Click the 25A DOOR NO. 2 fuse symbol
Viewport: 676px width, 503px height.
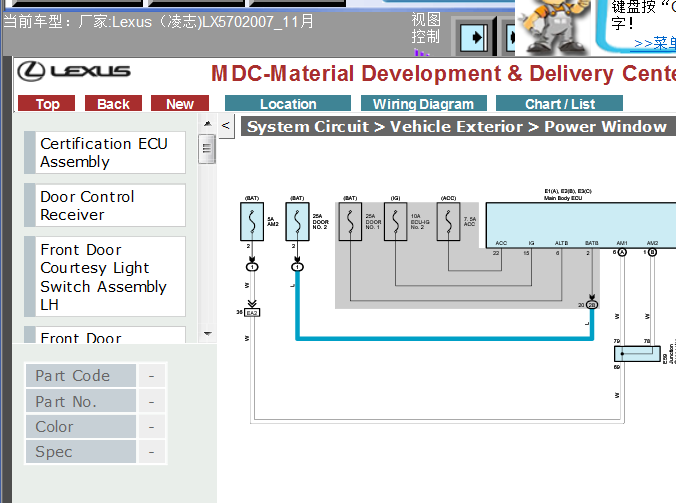(x=297, y=222)
